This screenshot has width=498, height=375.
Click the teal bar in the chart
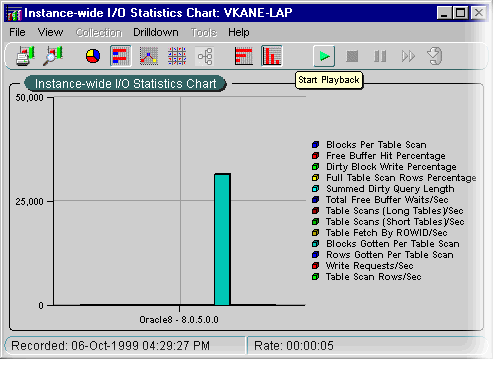click(222, 239)
